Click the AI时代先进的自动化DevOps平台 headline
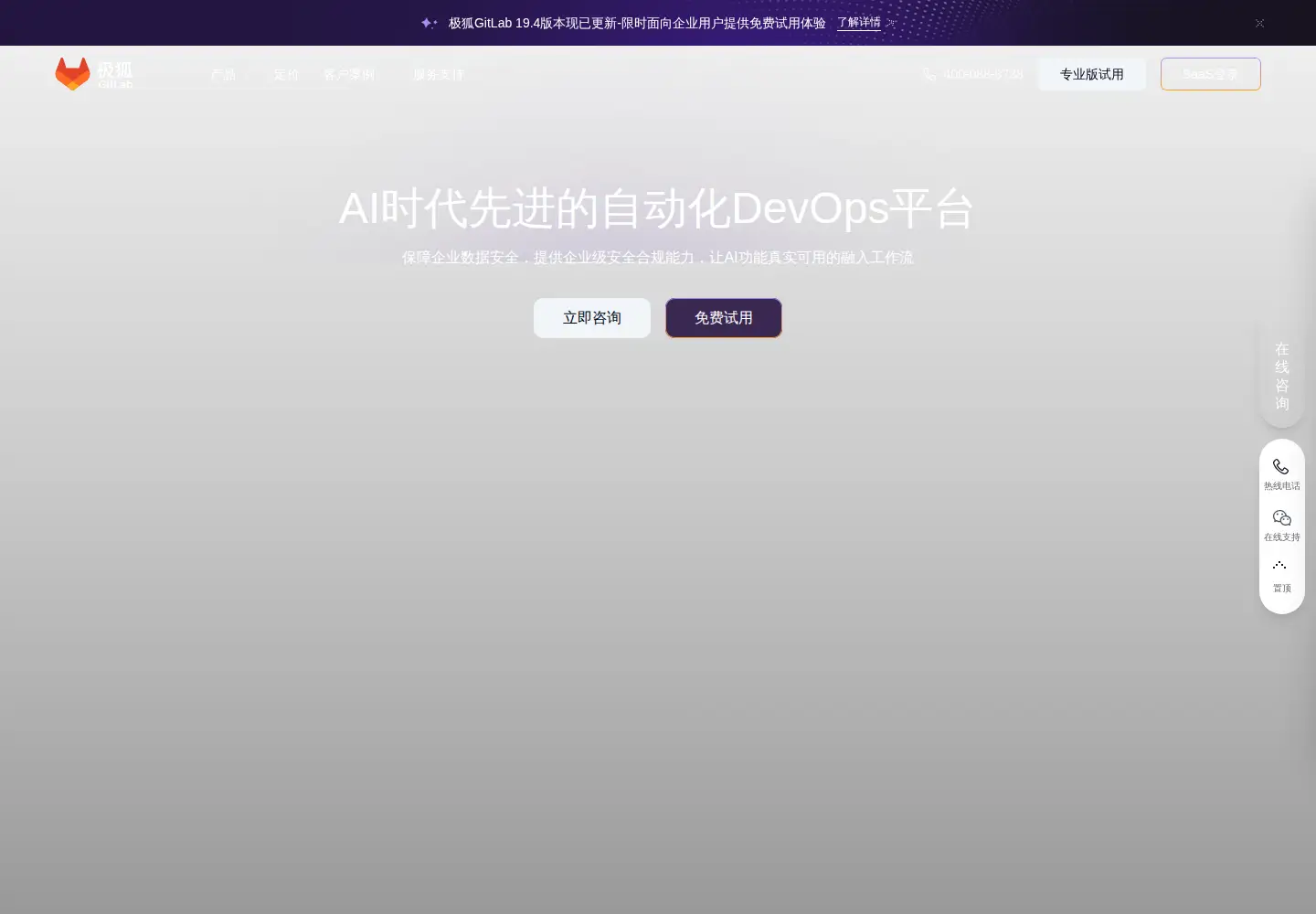This screenshot has width=1316, height=914. click(656, 208)
